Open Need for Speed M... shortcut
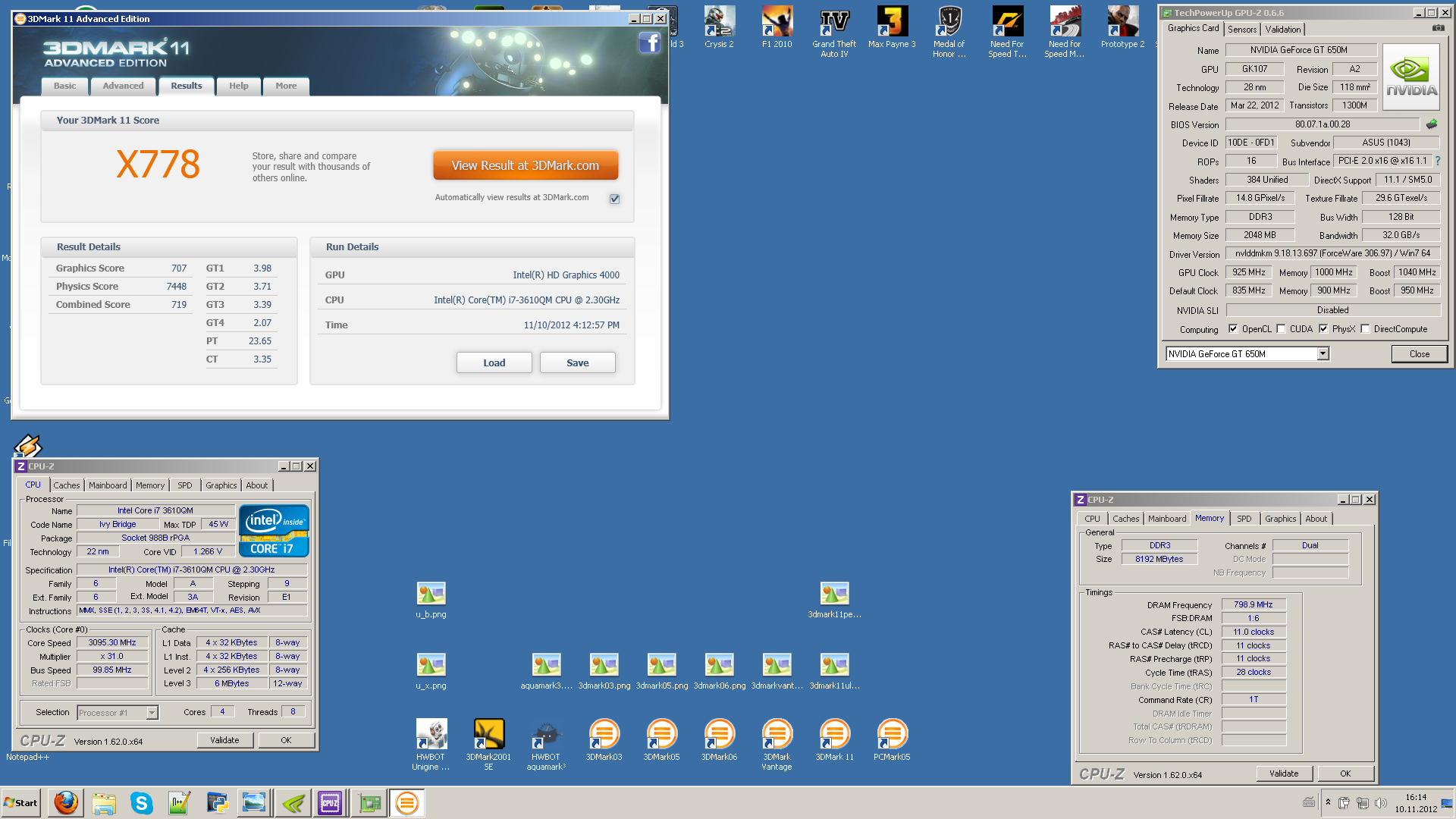 pos(1065,33)
